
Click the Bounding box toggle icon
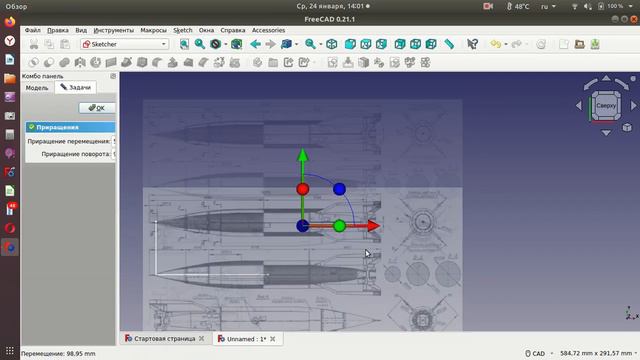236,44
